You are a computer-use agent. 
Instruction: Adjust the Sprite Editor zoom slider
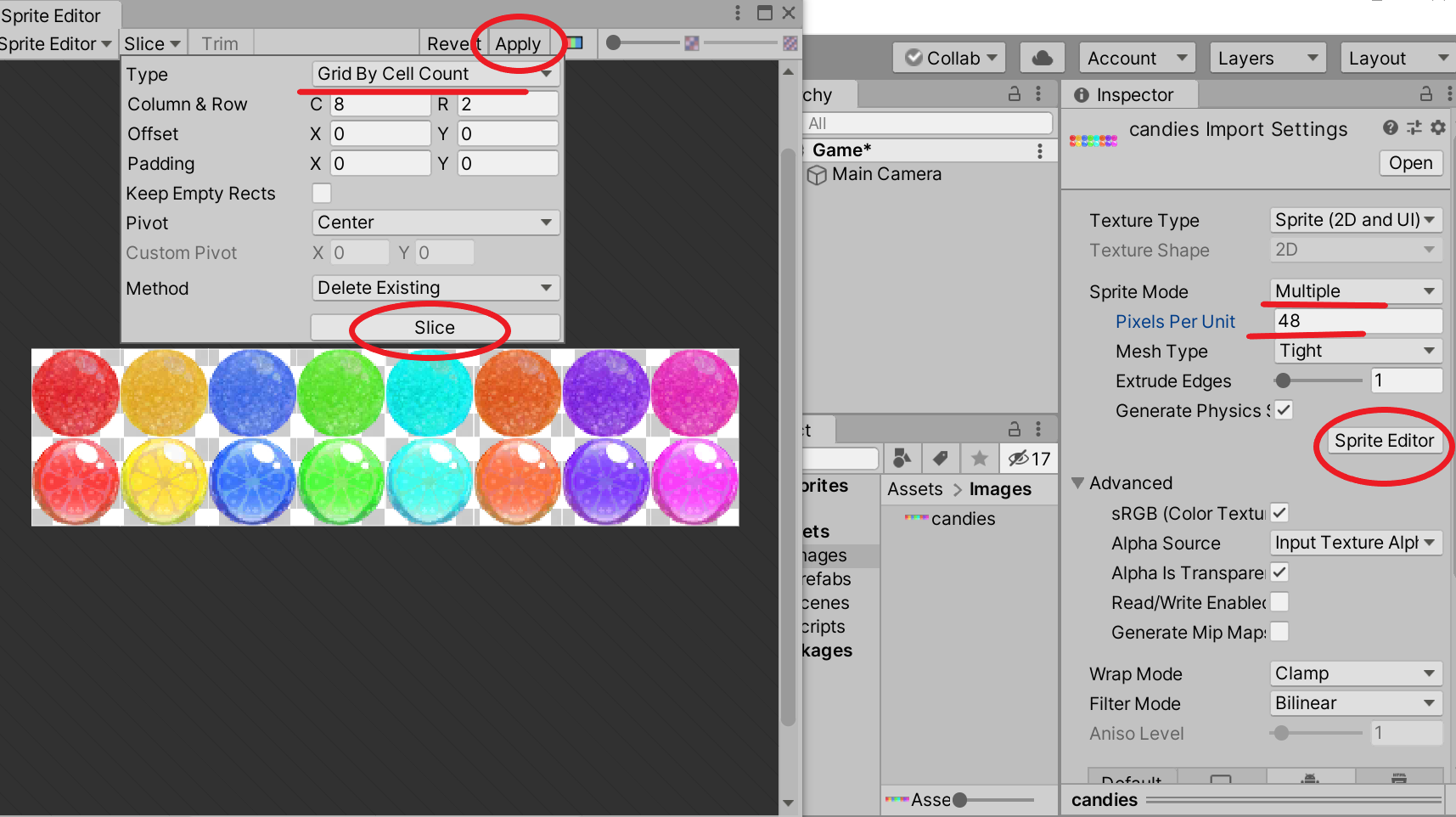tap(644, 42)
